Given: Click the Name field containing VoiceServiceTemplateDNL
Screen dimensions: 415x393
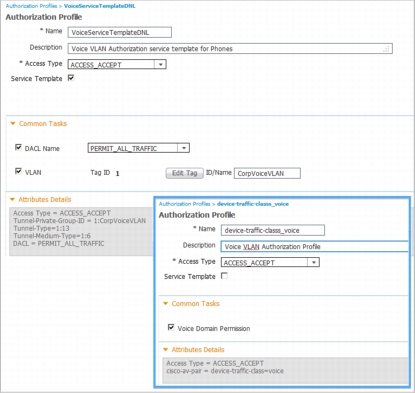Looking at the screenshot, I should pyautogui.click(x=120, y=32).
